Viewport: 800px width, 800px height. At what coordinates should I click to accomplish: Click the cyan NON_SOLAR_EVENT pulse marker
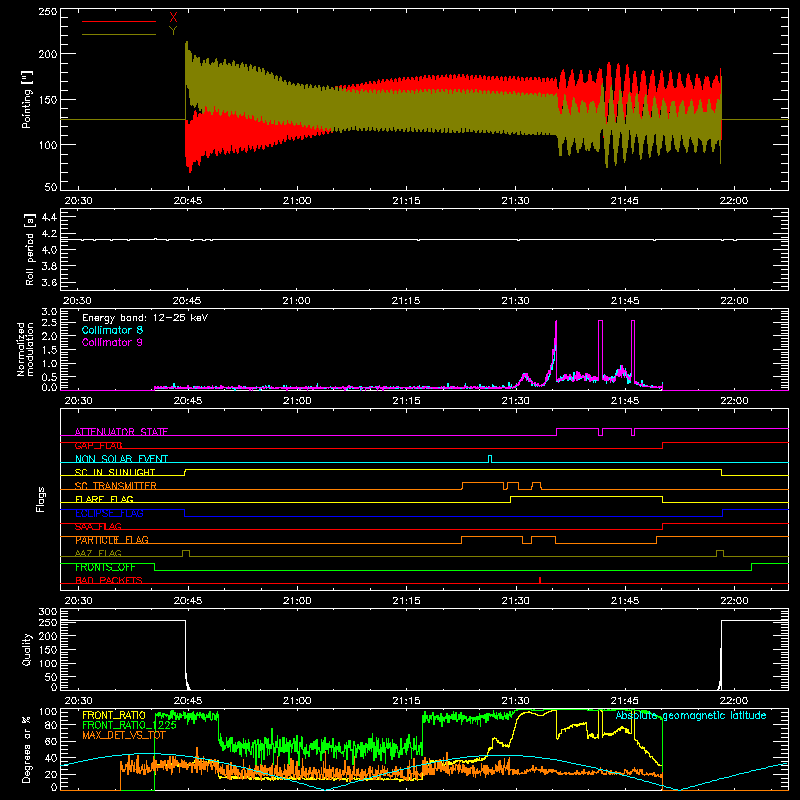pos(490,459)
